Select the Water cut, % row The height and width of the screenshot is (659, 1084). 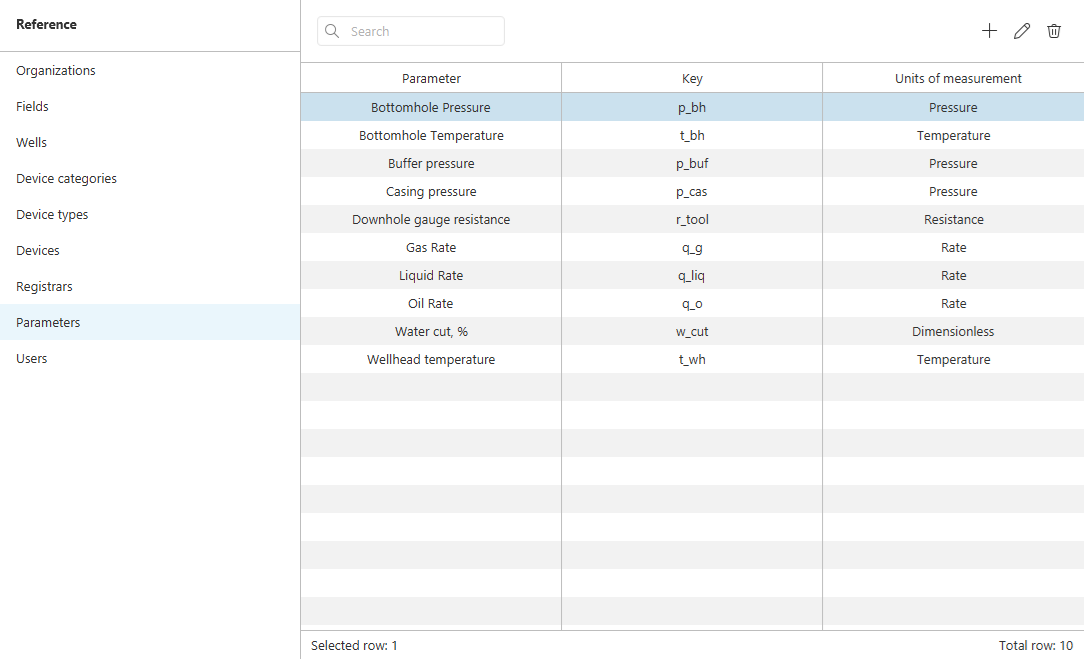pos(692,331)
